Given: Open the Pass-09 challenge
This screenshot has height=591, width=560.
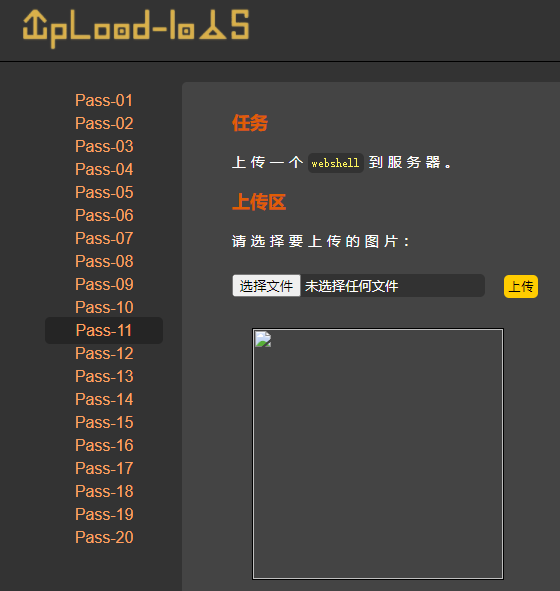Looking at the screenshot, I should (x=104, y=284).
